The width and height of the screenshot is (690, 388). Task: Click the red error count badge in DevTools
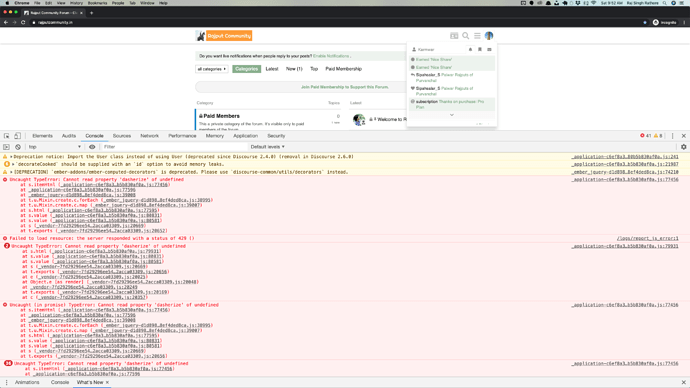pos(646,136)
